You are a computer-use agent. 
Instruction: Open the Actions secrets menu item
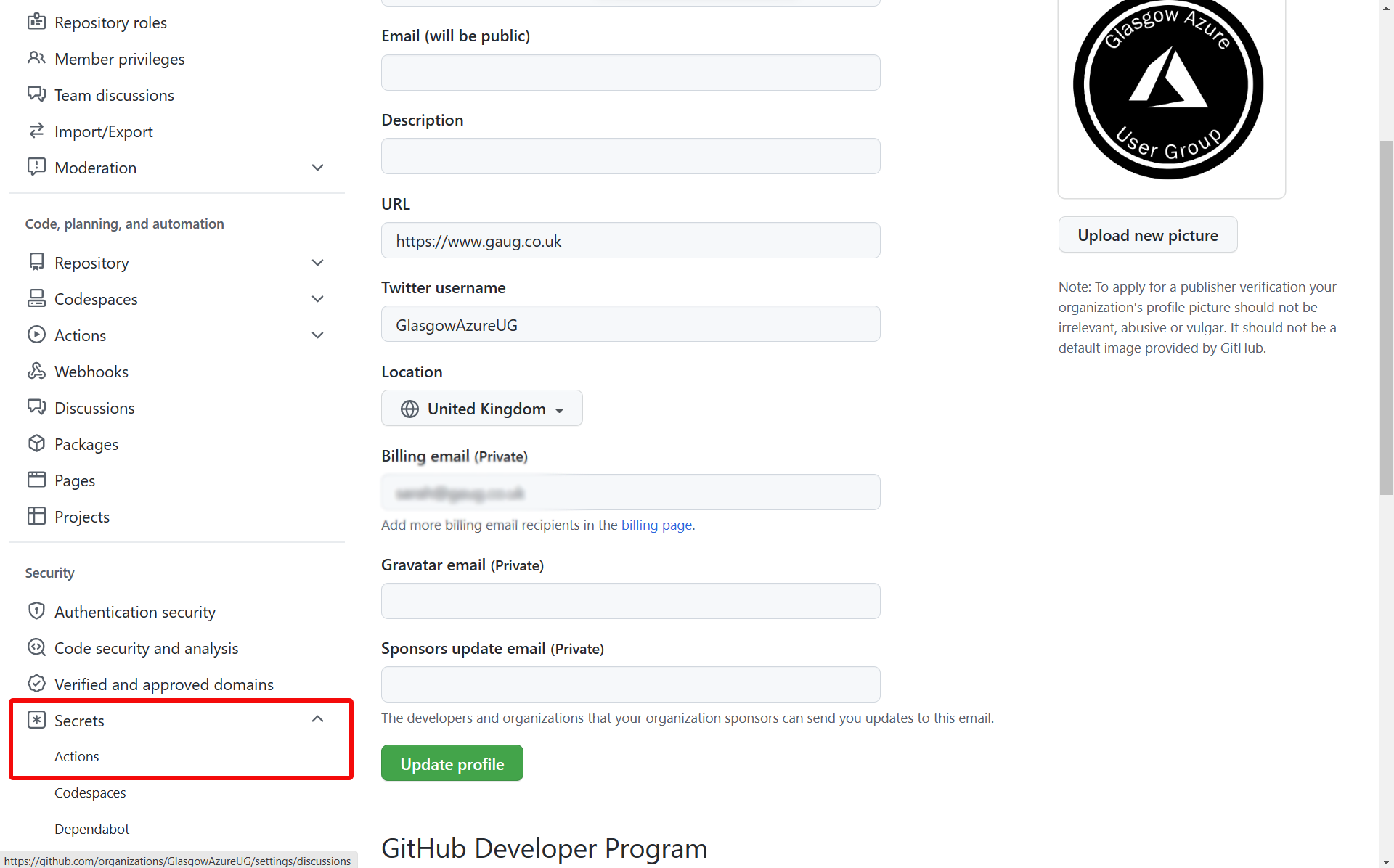[76, 755]
